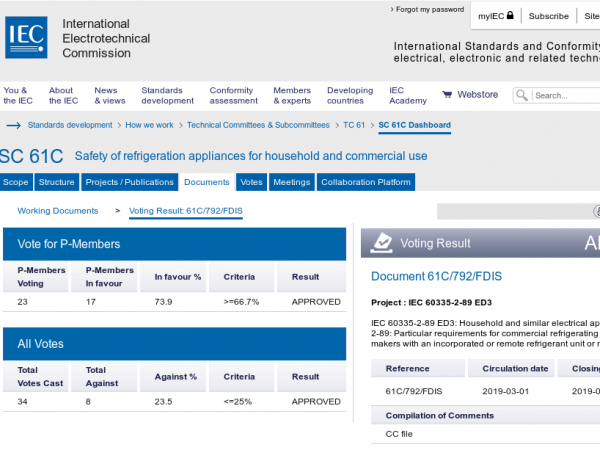Click the SC 61C title heading
The image size is (600, 450).
(31, 157)
